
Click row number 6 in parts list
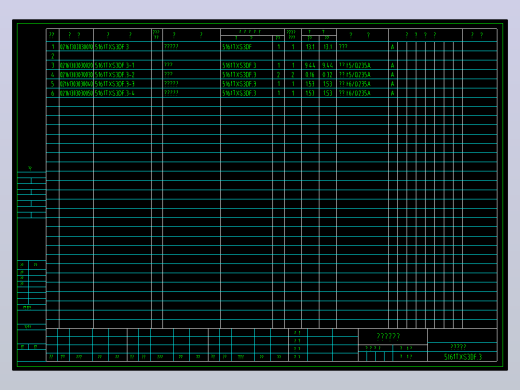point(53,93)
